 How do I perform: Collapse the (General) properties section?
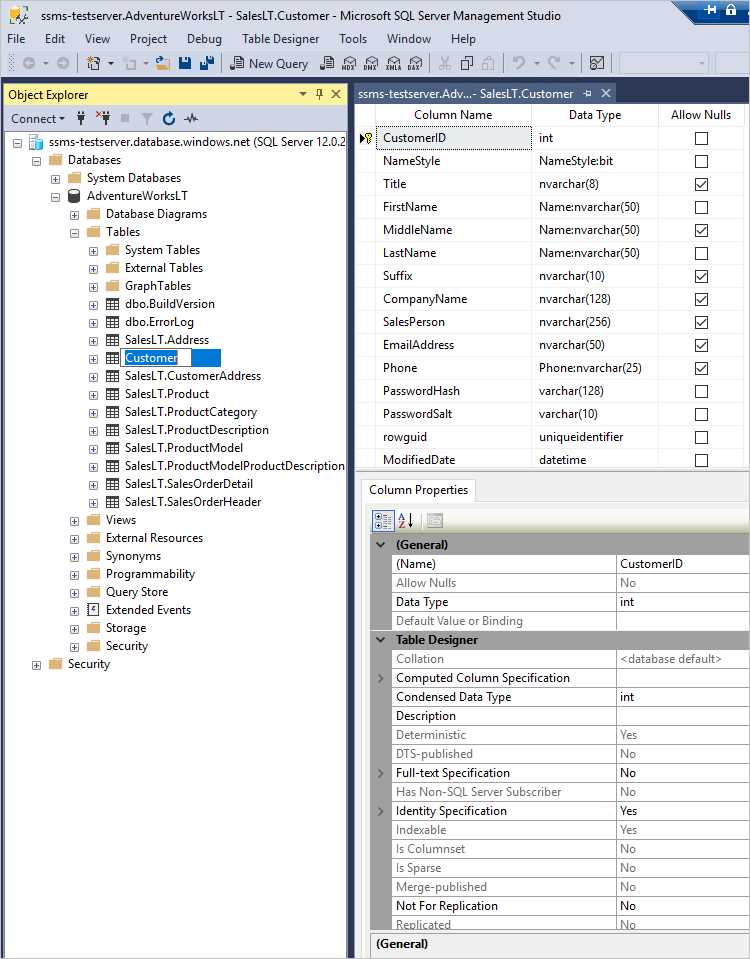pyautogui.click(x=381, y=544)
